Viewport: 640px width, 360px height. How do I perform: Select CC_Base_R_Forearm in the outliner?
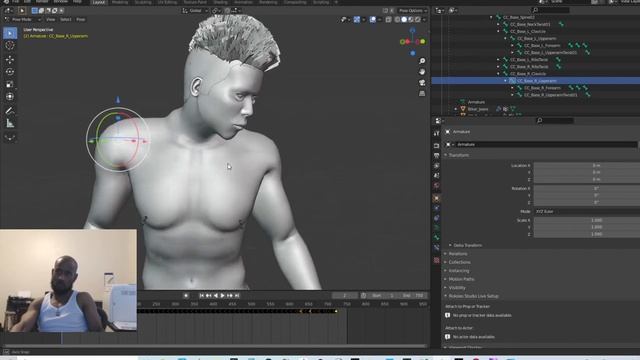[542, 88]
